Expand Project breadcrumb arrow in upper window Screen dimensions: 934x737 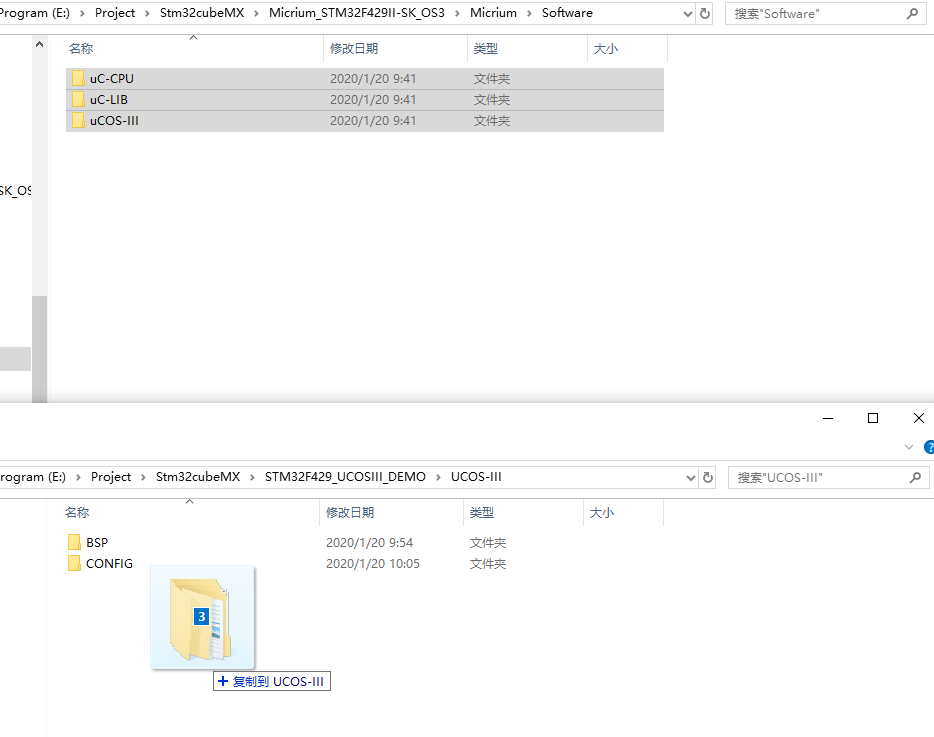[147, 13]
